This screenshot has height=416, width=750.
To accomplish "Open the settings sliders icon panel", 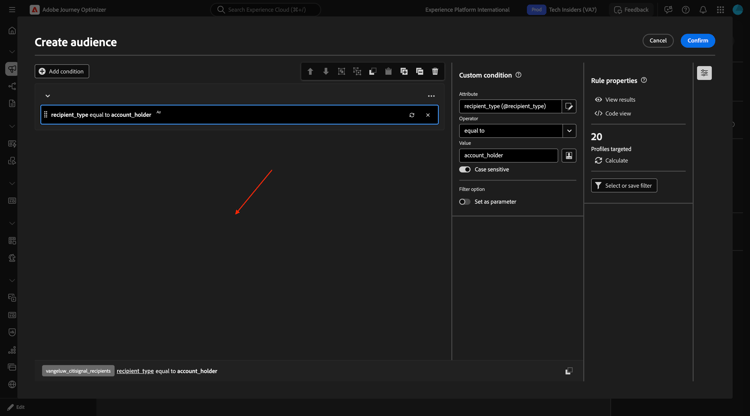I will pos(704,73).
